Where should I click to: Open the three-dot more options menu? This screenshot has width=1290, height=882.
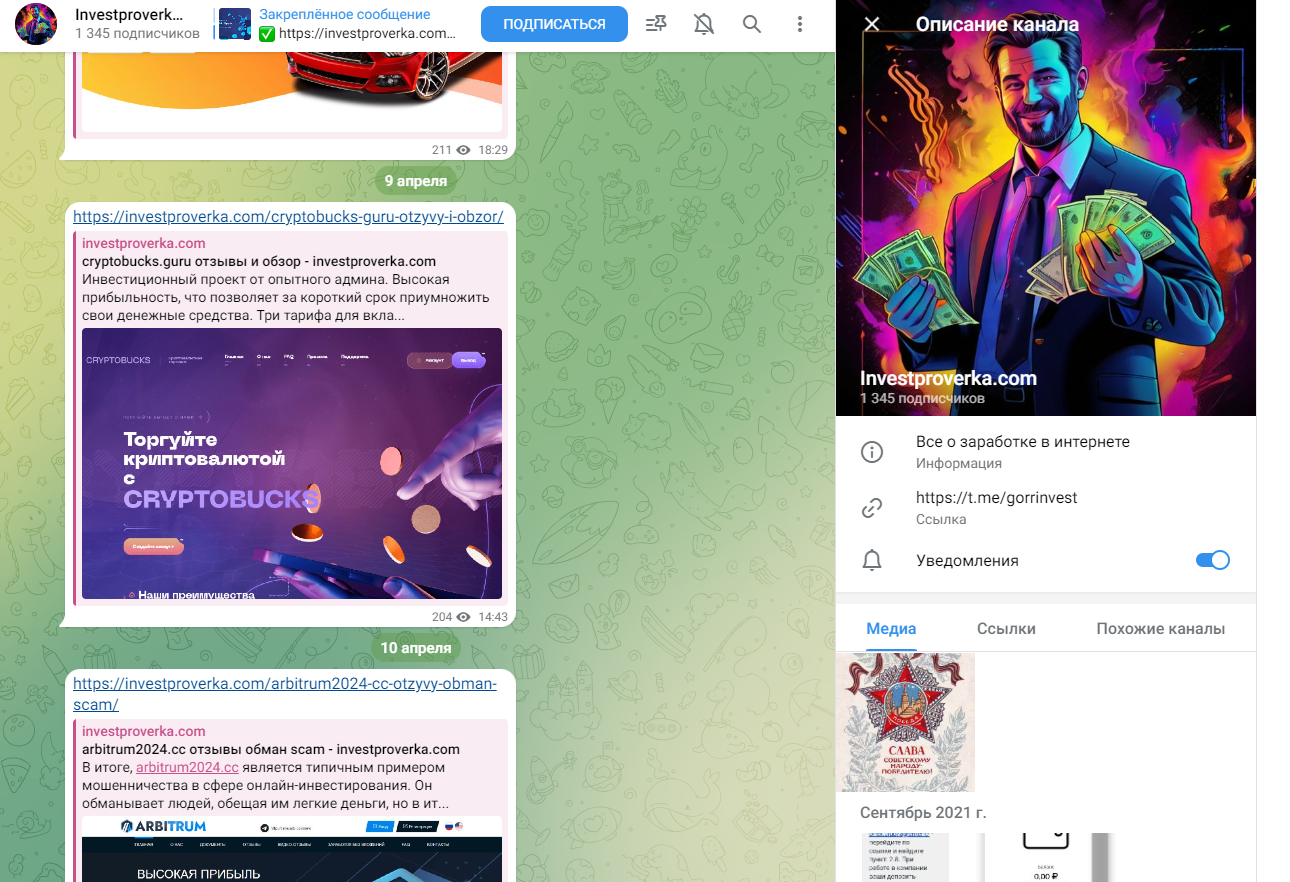(x=800, y=24)
